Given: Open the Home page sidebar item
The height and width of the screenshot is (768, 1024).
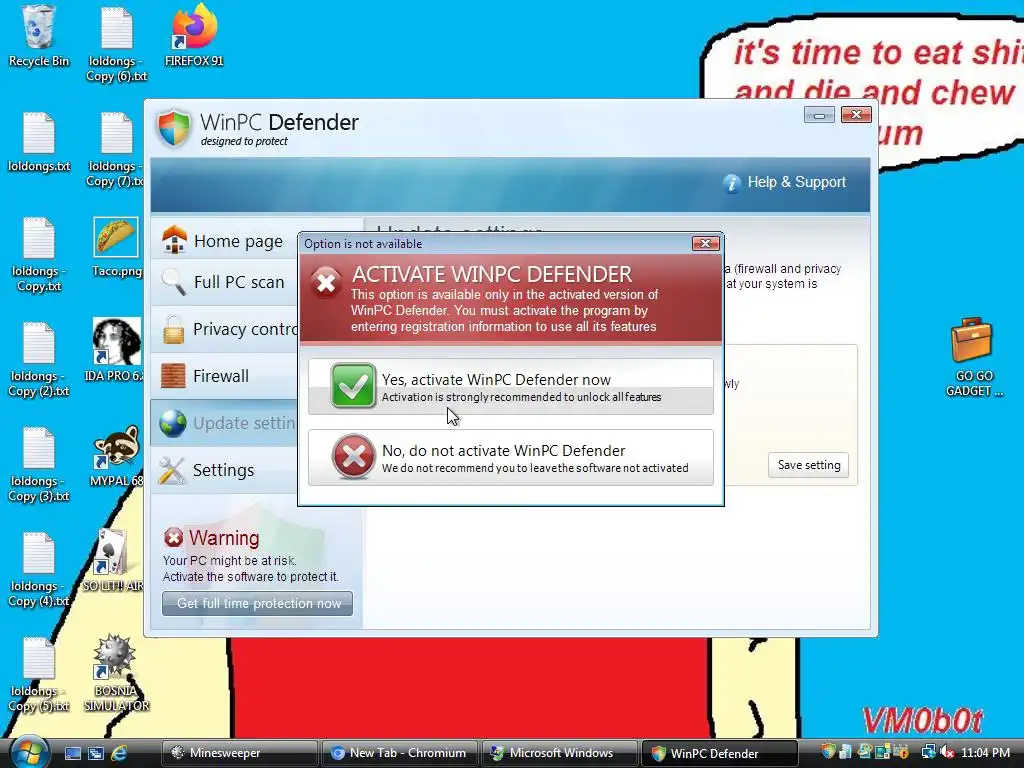Looking at the screenshot, I should 223,241.
